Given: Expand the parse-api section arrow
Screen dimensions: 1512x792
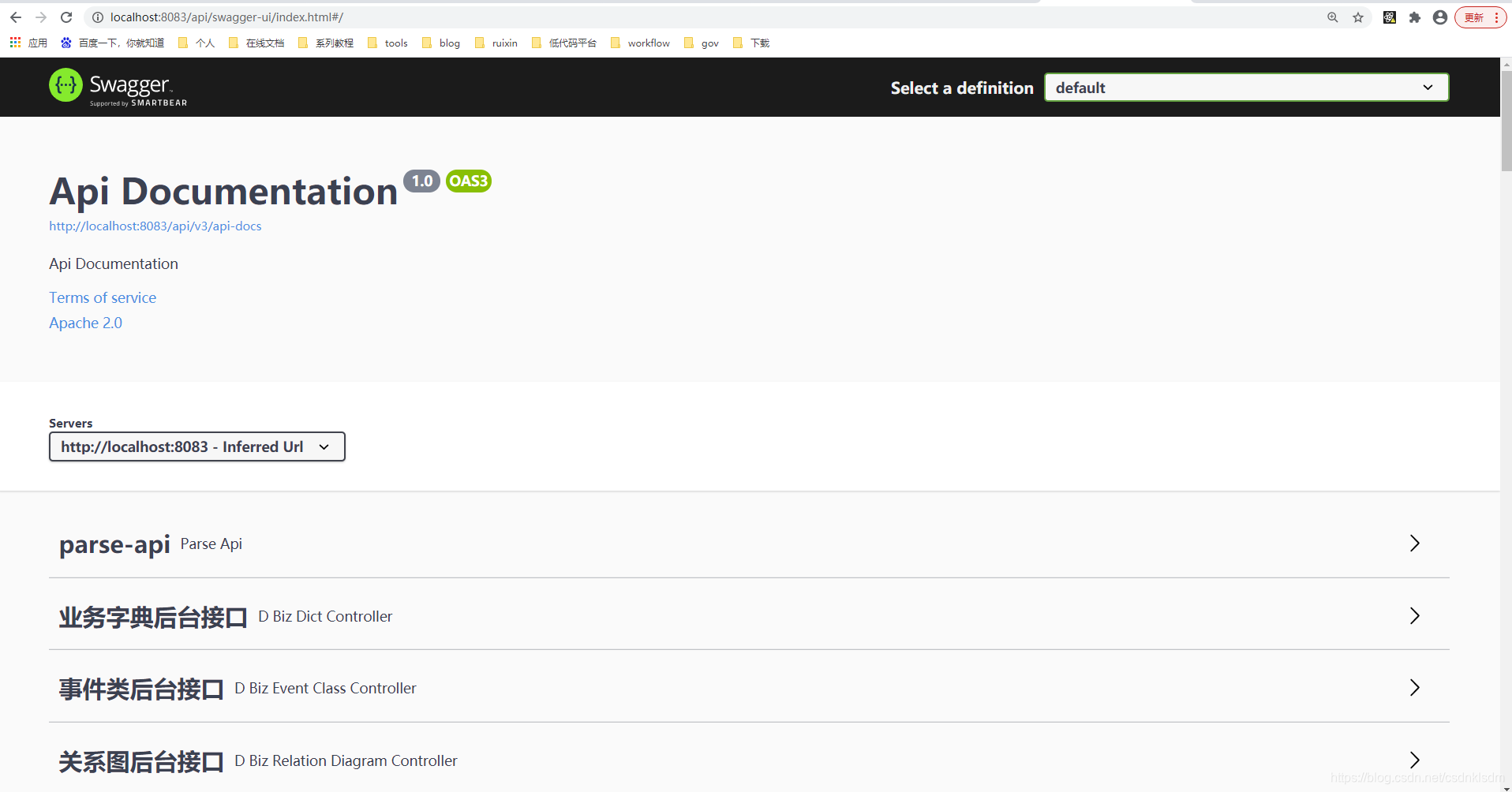Looking at the screenshot, I should tap(1415, 544).
